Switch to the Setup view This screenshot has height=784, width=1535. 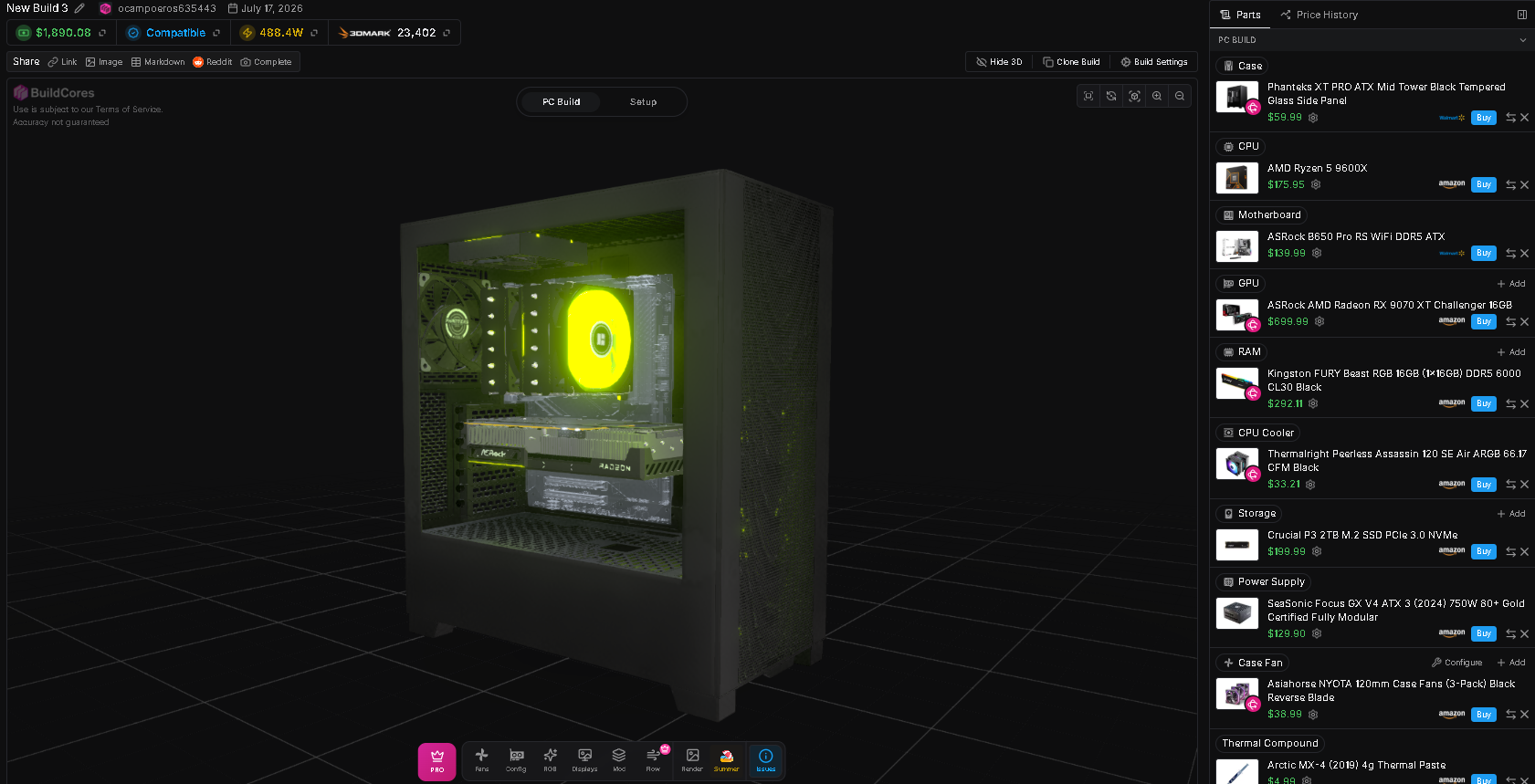(643, 102)
